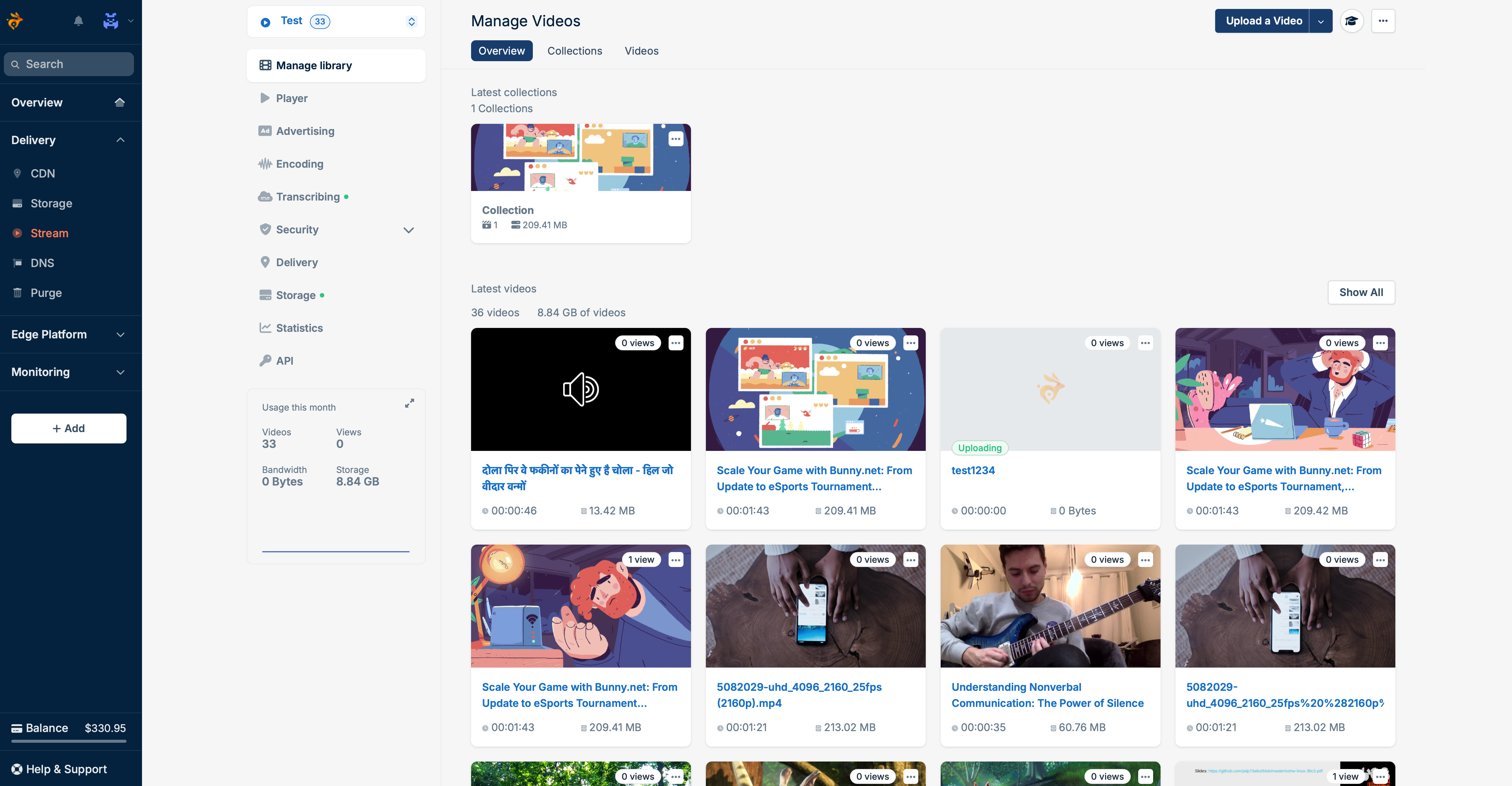1512x786 pixels.
Task: Select Stream in the sidebar
Action: tap(49, 233)
